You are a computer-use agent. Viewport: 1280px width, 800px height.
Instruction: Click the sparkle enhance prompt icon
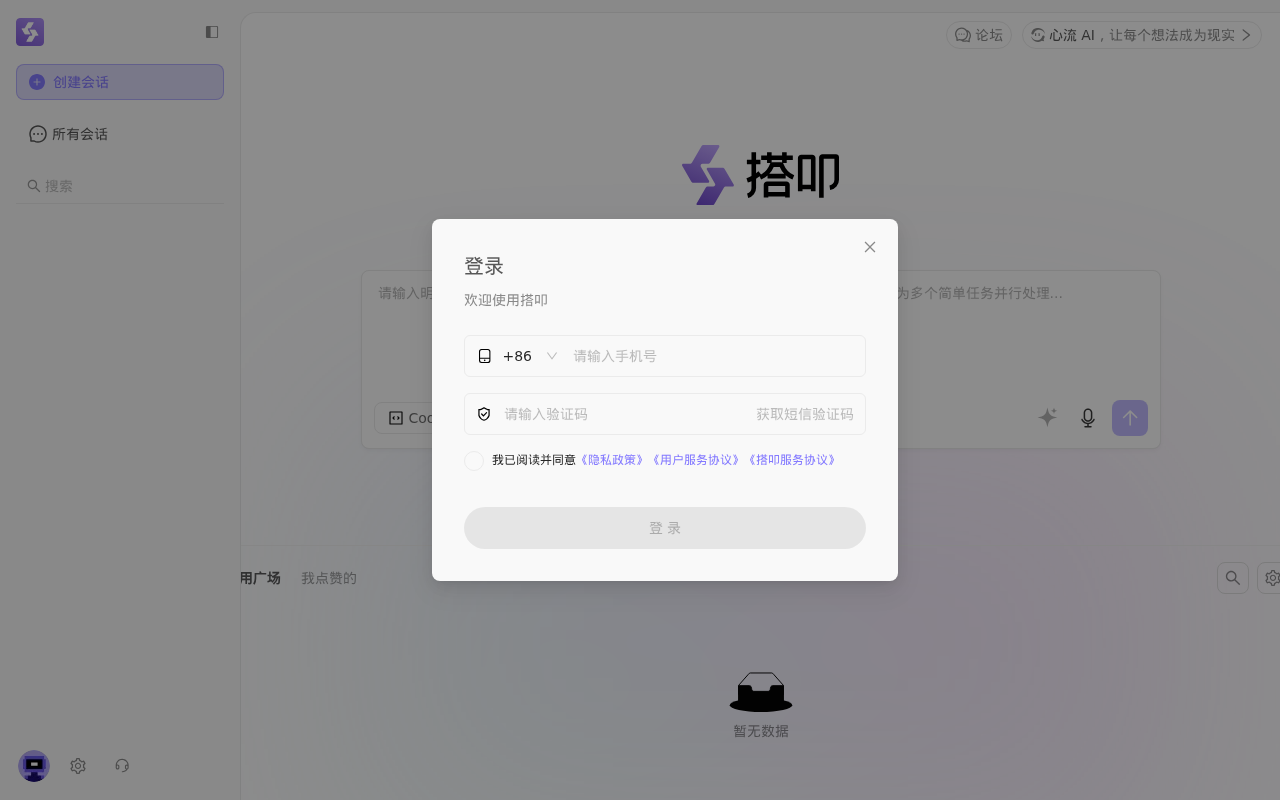1047,418
